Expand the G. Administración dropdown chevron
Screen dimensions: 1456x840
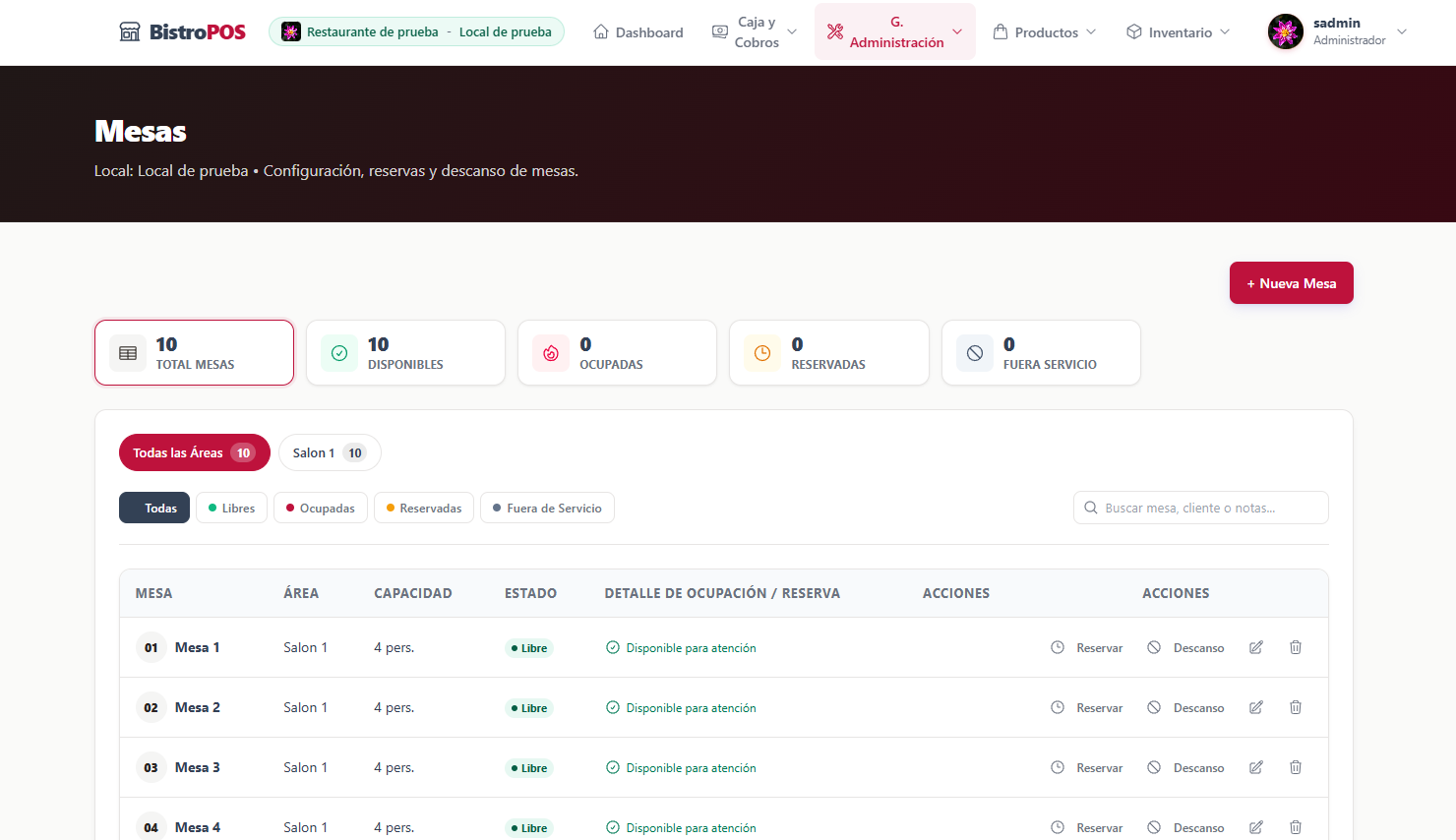pos(957,31)
